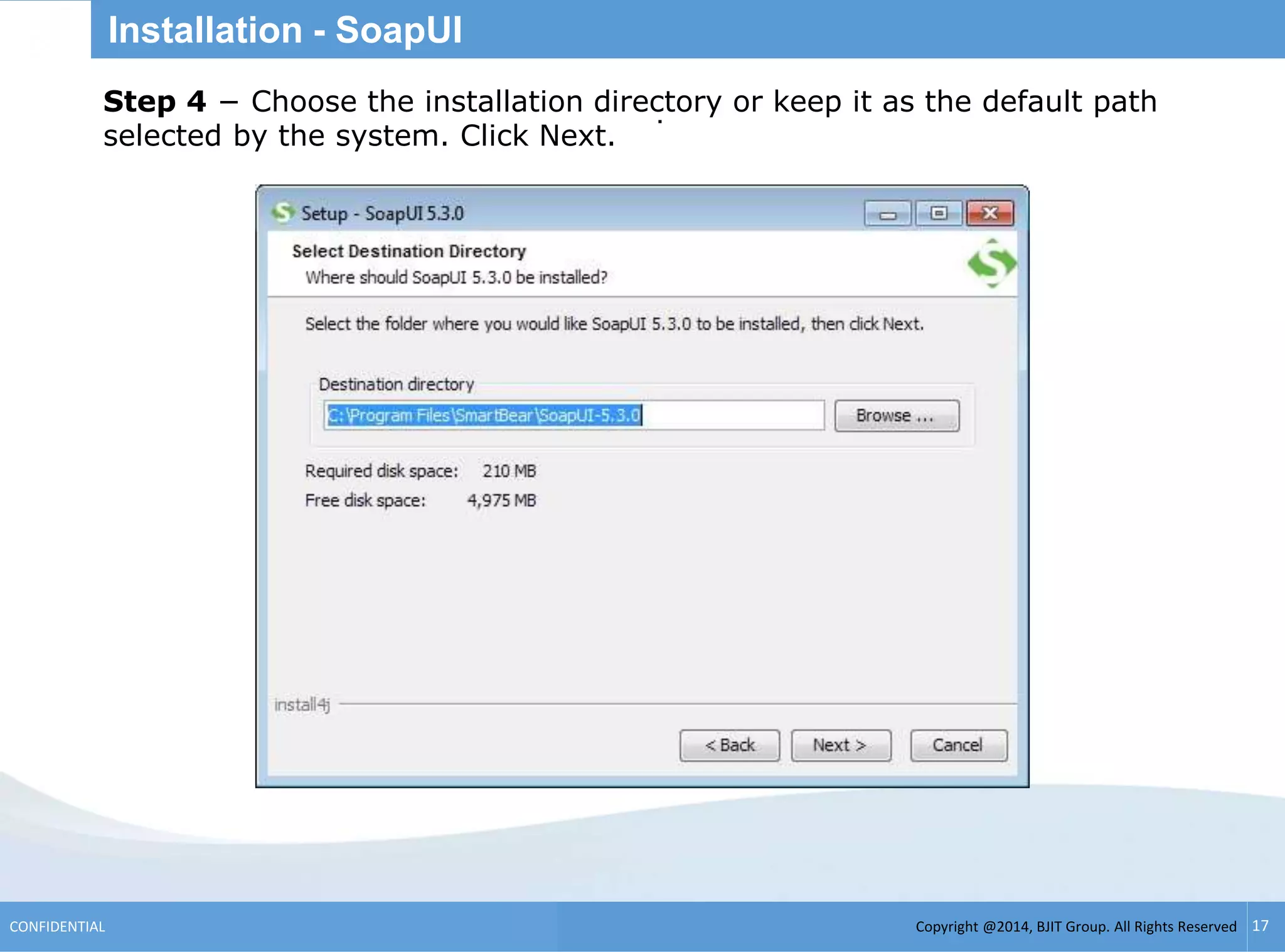This screenshot has height=952, width=1285.
Task: Click the 'Required disk space:' label
Action: point(381,471)
